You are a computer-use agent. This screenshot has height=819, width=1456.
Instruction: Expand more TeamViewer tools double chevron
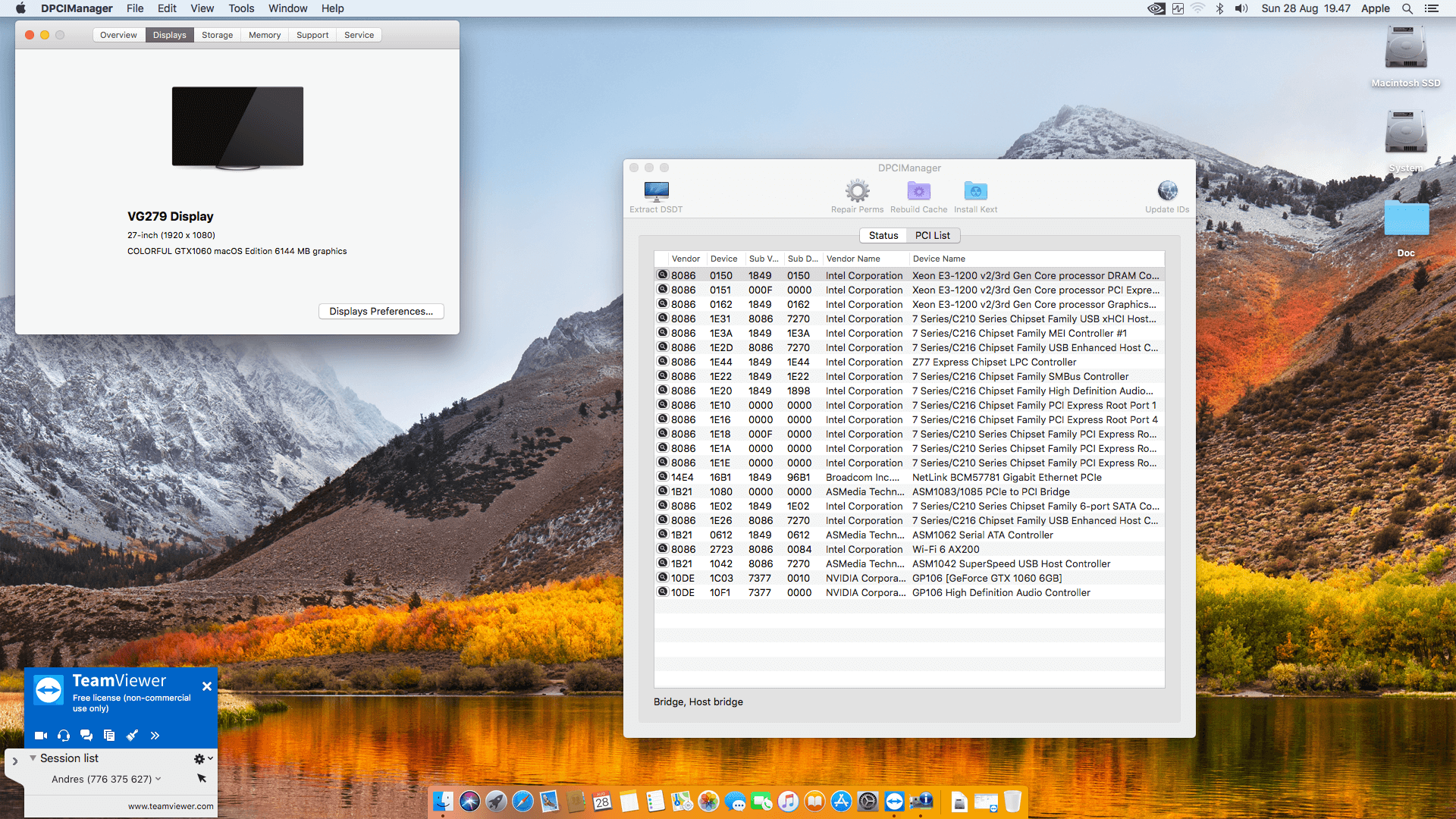coord(155,736)
